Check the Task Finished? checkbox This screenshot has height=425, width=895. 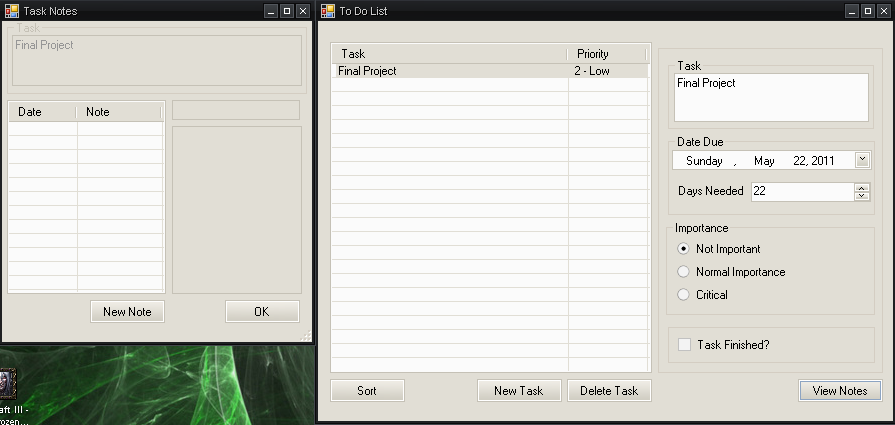click(684, 345)
